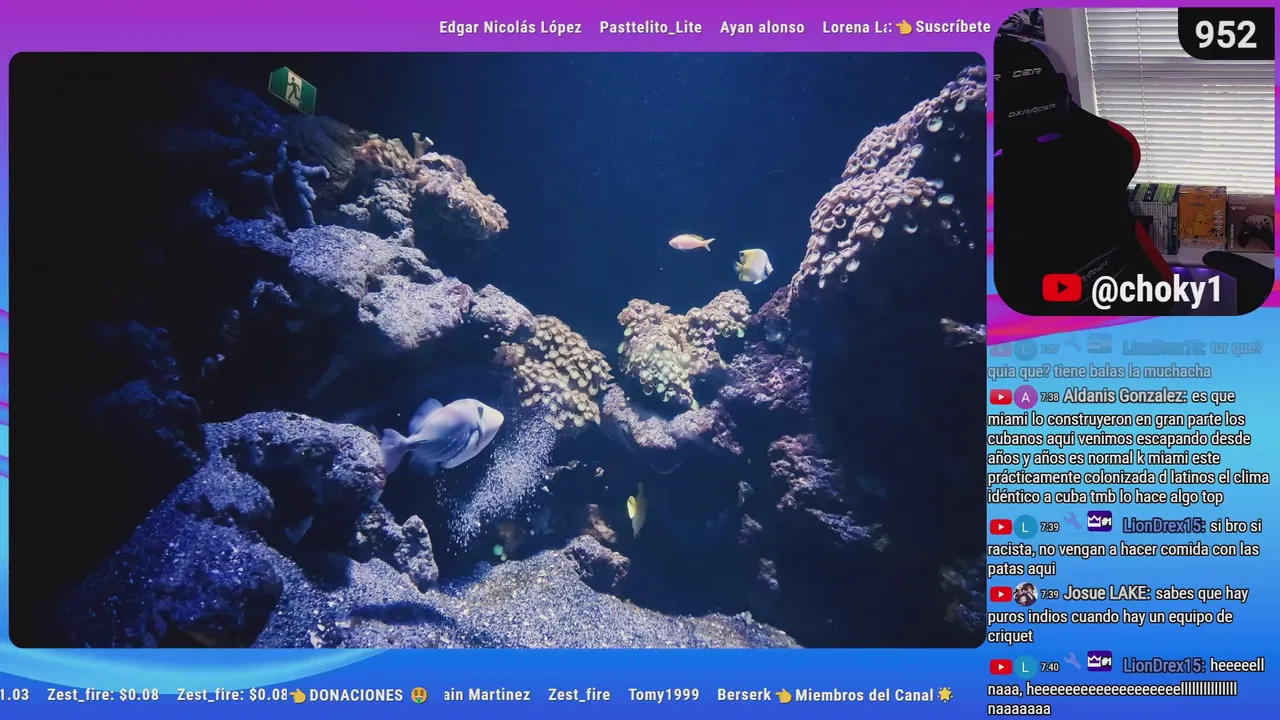This screenshot has height=720, width=1280.
Task: Click the pointing-hand emoji before Suscríbete
Action: [x=904, y=27]
